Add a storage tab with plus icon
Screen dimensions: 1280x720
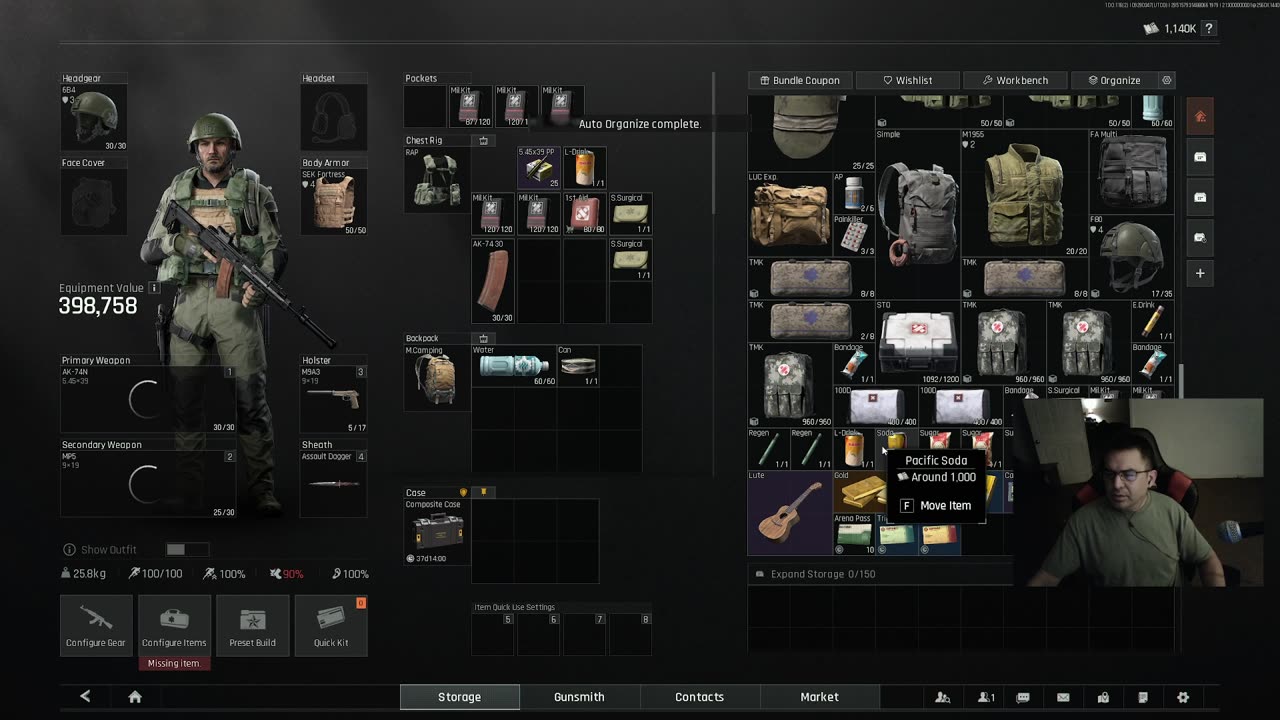pos(1201,273)
